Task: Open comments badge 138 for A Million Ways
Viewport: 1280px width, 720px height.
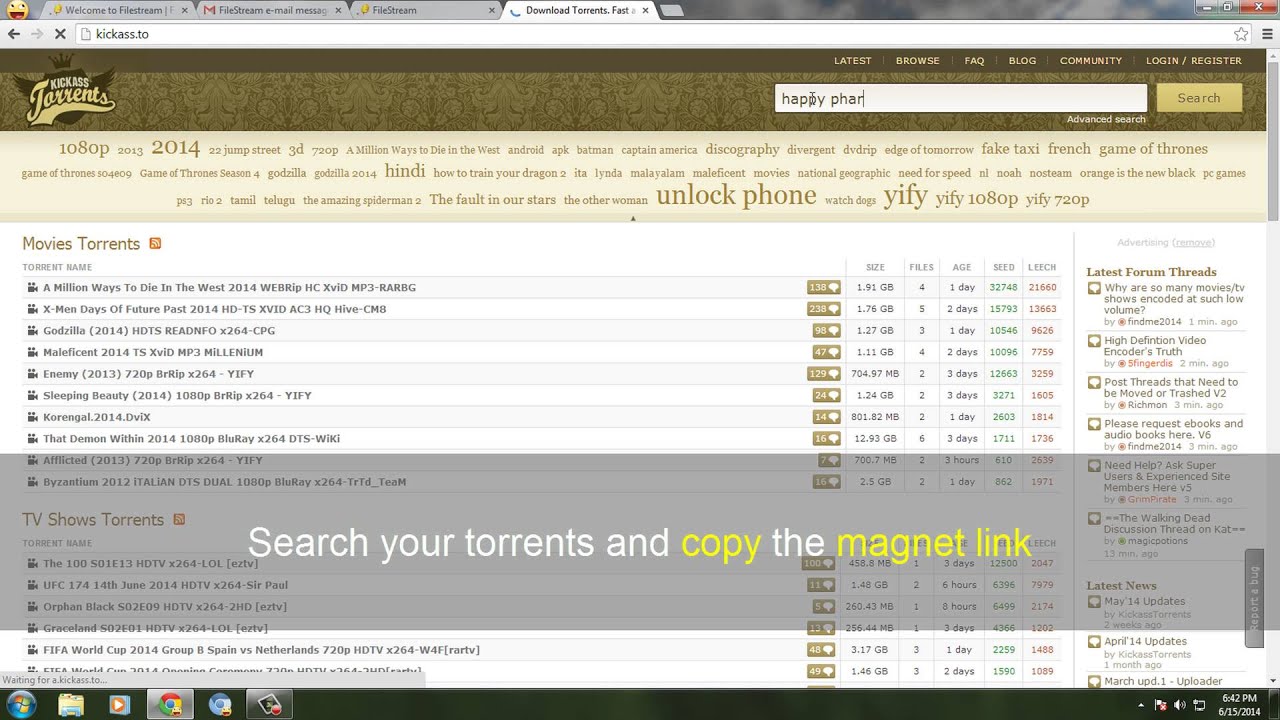Action: click(824, 288)
